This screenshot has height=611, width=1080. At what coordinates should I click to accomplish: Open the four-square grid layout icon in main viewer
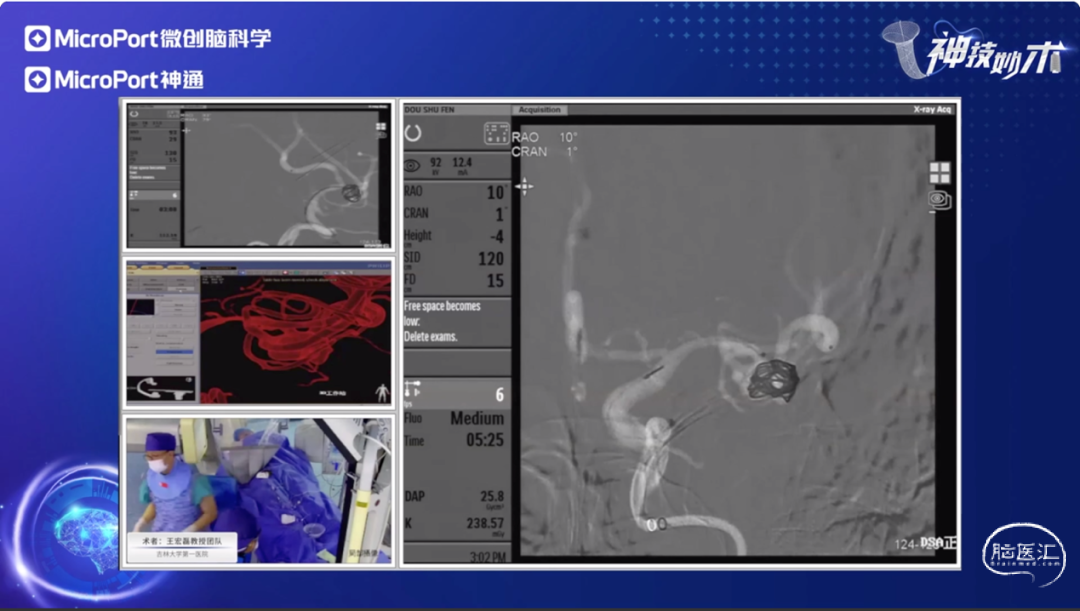pos(939,173)
